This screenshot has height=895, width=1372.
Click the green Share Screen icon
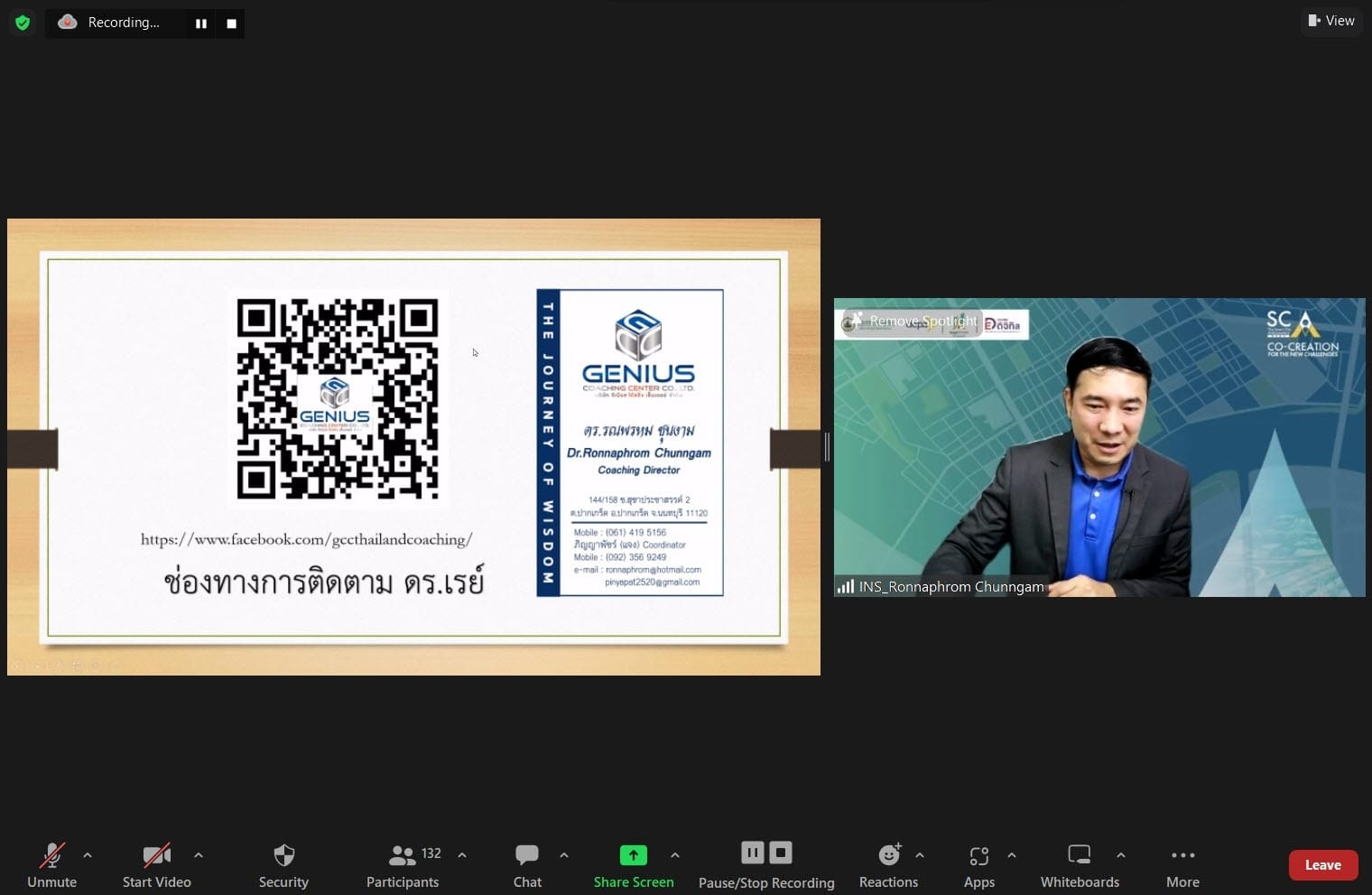[x=633, y=854]
